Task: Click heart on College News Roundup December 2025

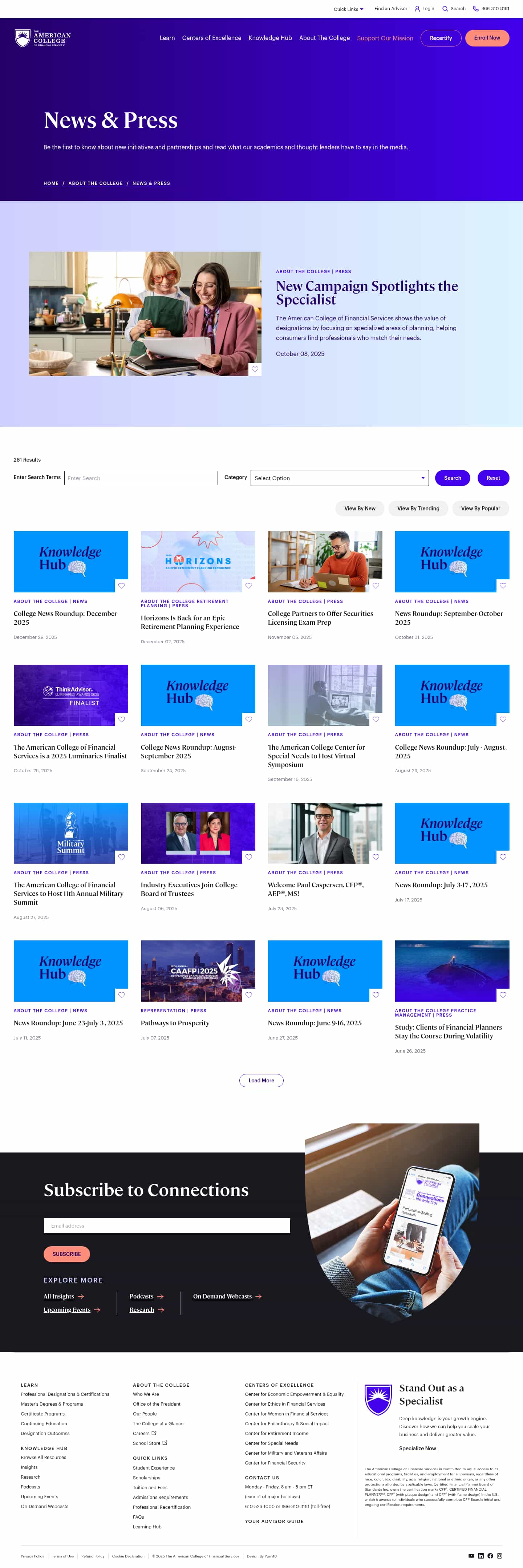Action: coord(122,586)
